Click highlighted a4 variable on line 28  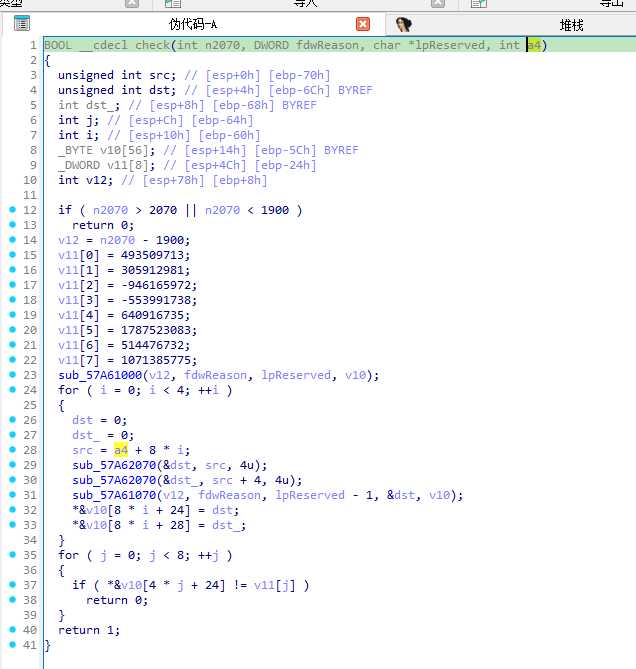click(x=120, y=450)
